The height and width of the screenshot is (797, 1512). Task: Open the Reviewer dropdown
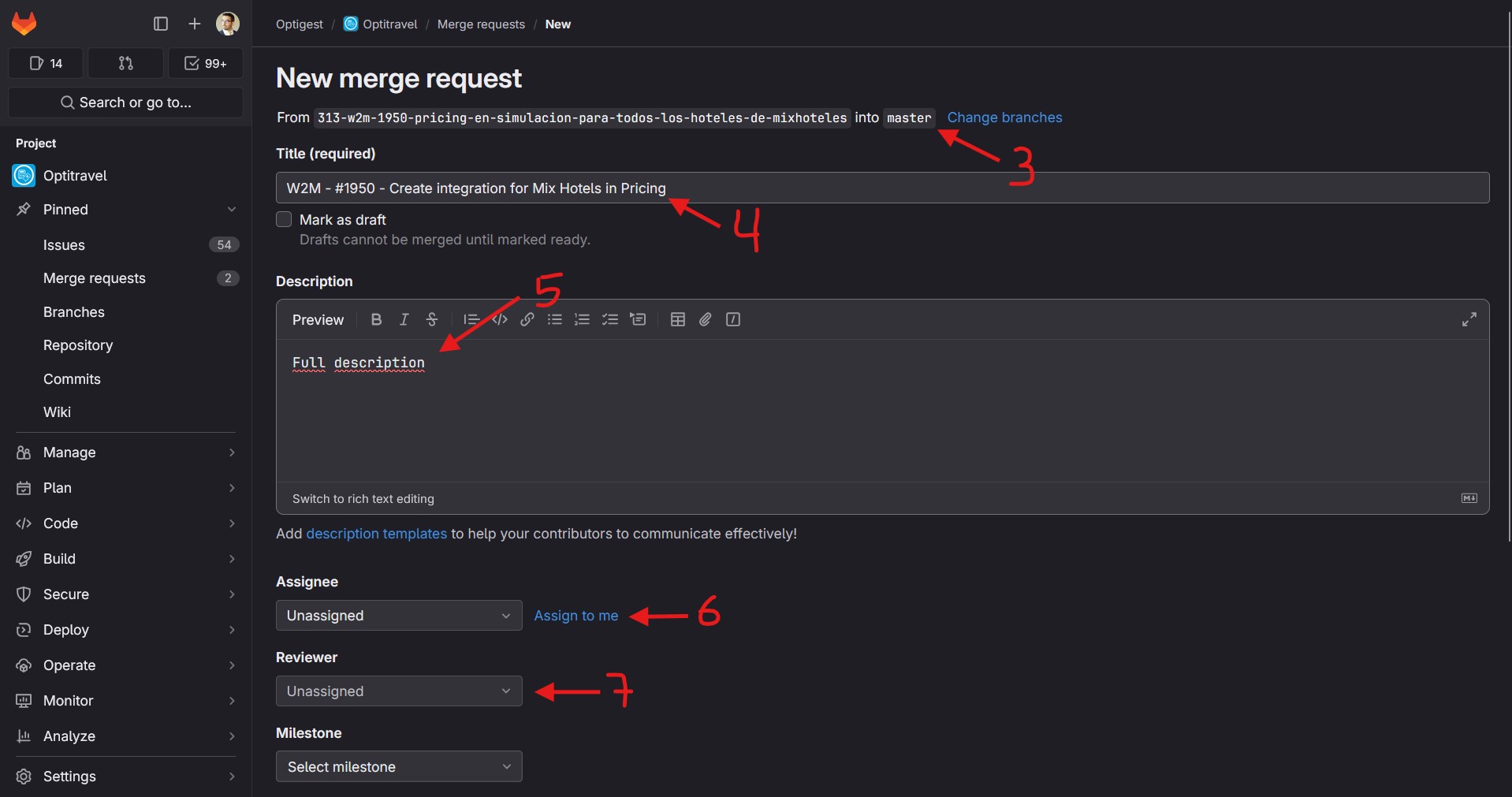pyautogui.click(x=399, y=691)
